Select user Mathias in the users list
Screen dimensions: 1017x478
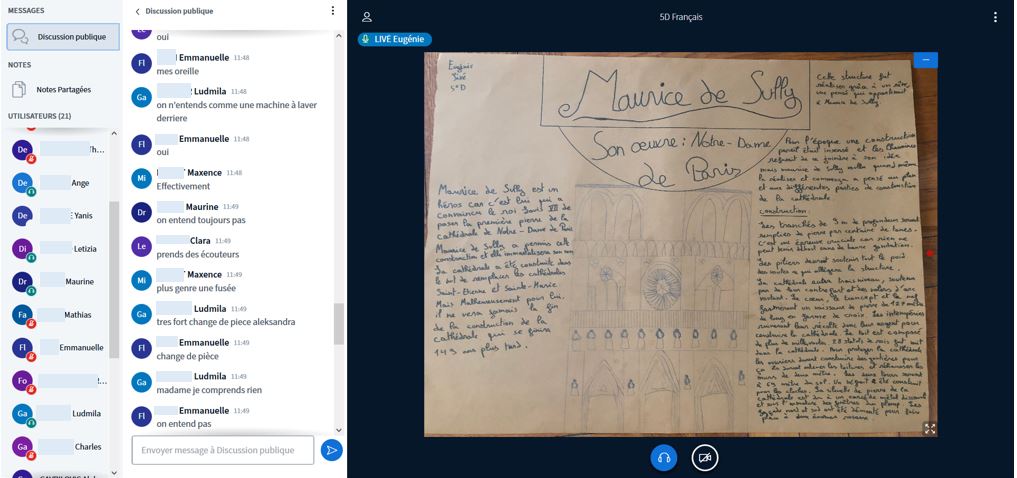point(58,315)
